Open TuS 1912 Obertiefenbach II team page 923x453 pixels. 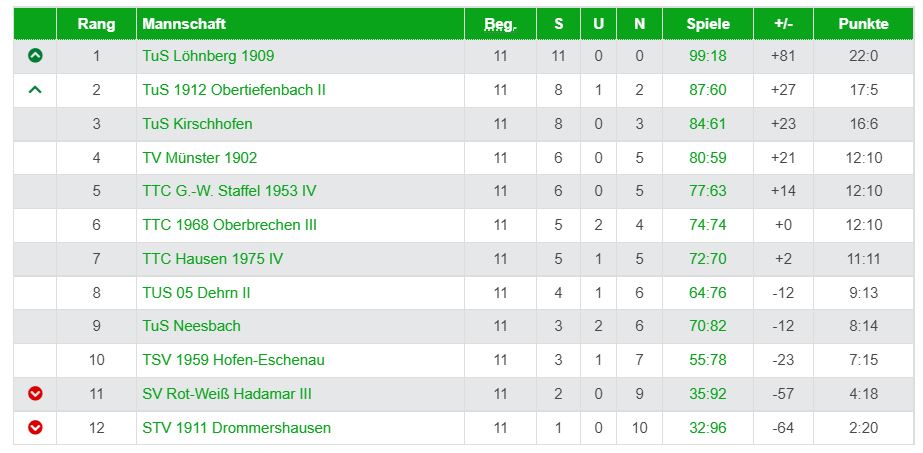tap(234, 90)
